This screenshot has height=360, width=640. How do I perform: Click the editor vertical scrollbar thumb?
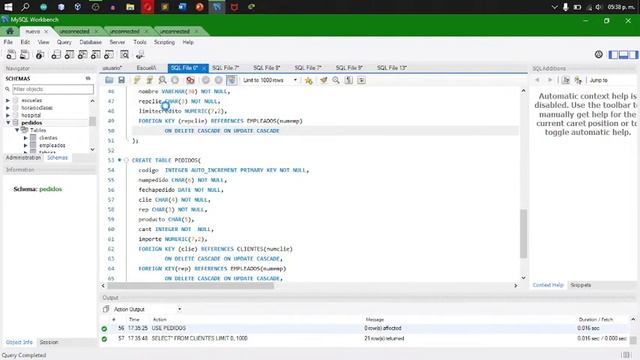coord(524,233)
